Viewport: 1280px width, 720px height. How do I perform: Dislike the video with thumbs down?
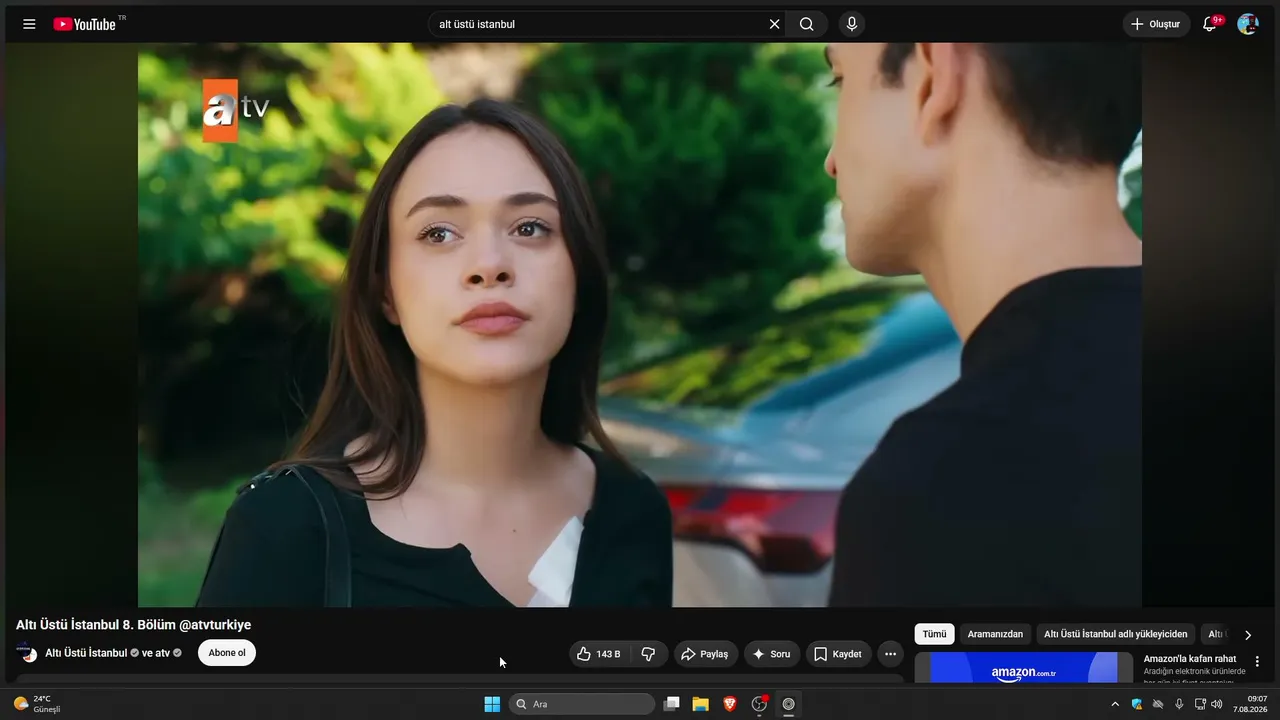point(648,654)
